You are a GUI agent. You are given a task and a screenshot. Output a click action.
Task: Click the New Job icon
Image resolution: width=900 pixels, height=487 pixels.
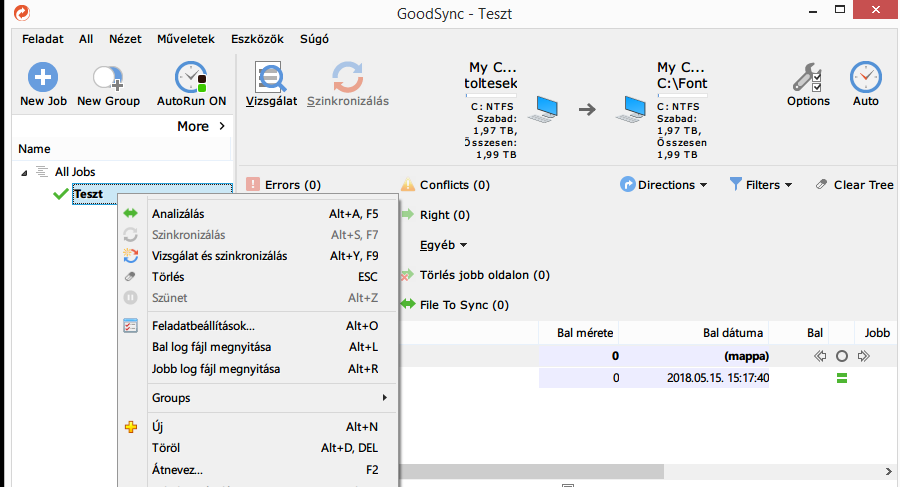click(x=43, y=77)
